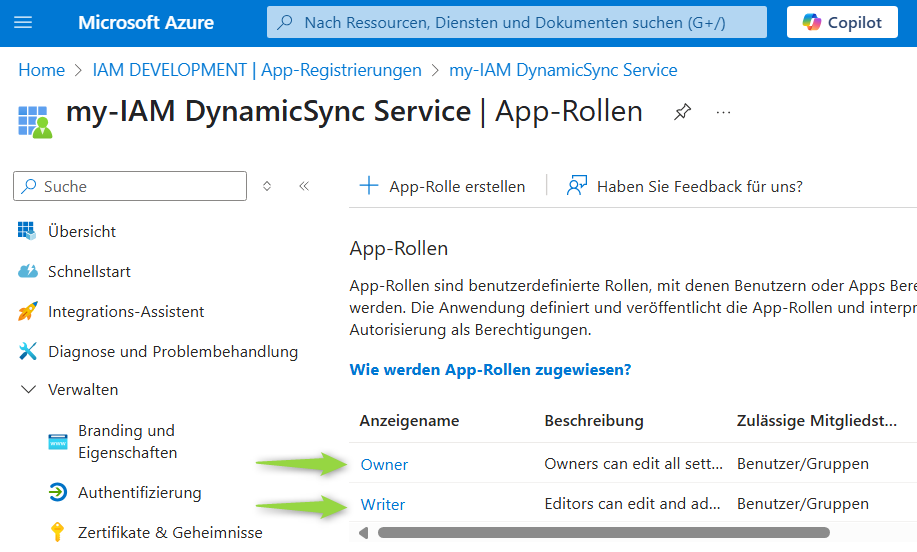Click the feedback person icon
917x552 pixels.
(577, 185)
